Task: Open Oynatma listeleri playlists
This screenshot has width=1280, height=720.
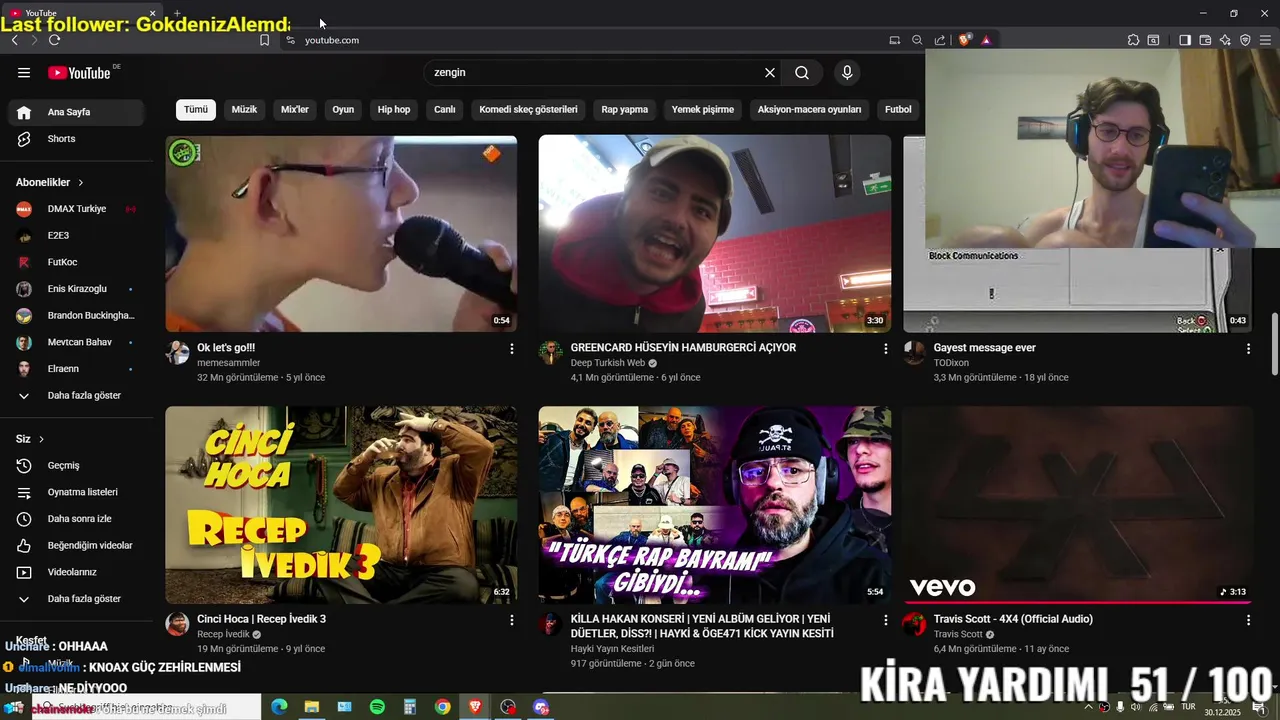Action: pyautogui.click(x=76, y=492)
